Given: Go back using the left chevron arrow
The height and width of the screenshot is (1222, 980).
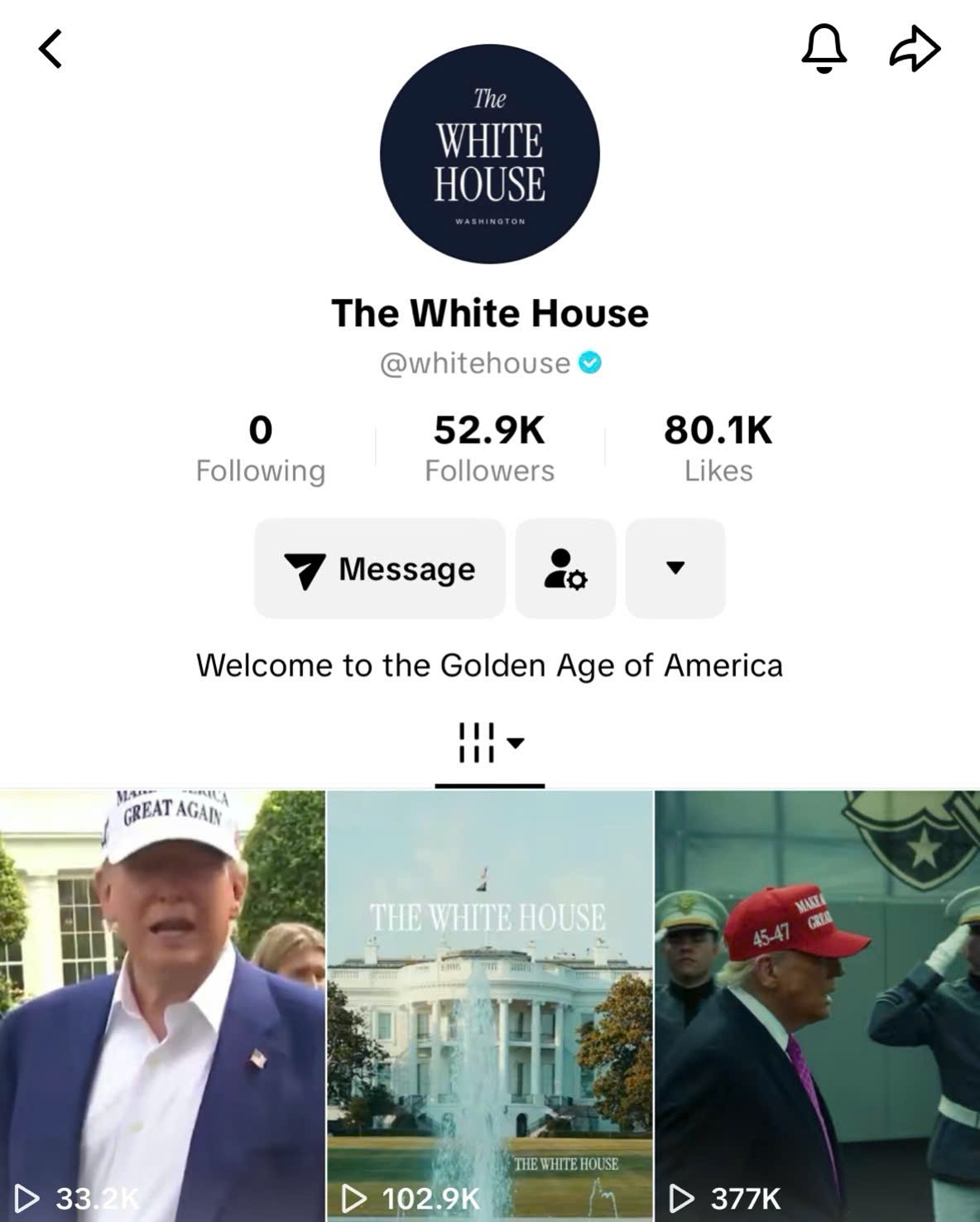Looking at the screenshot, I should (50, 49).
